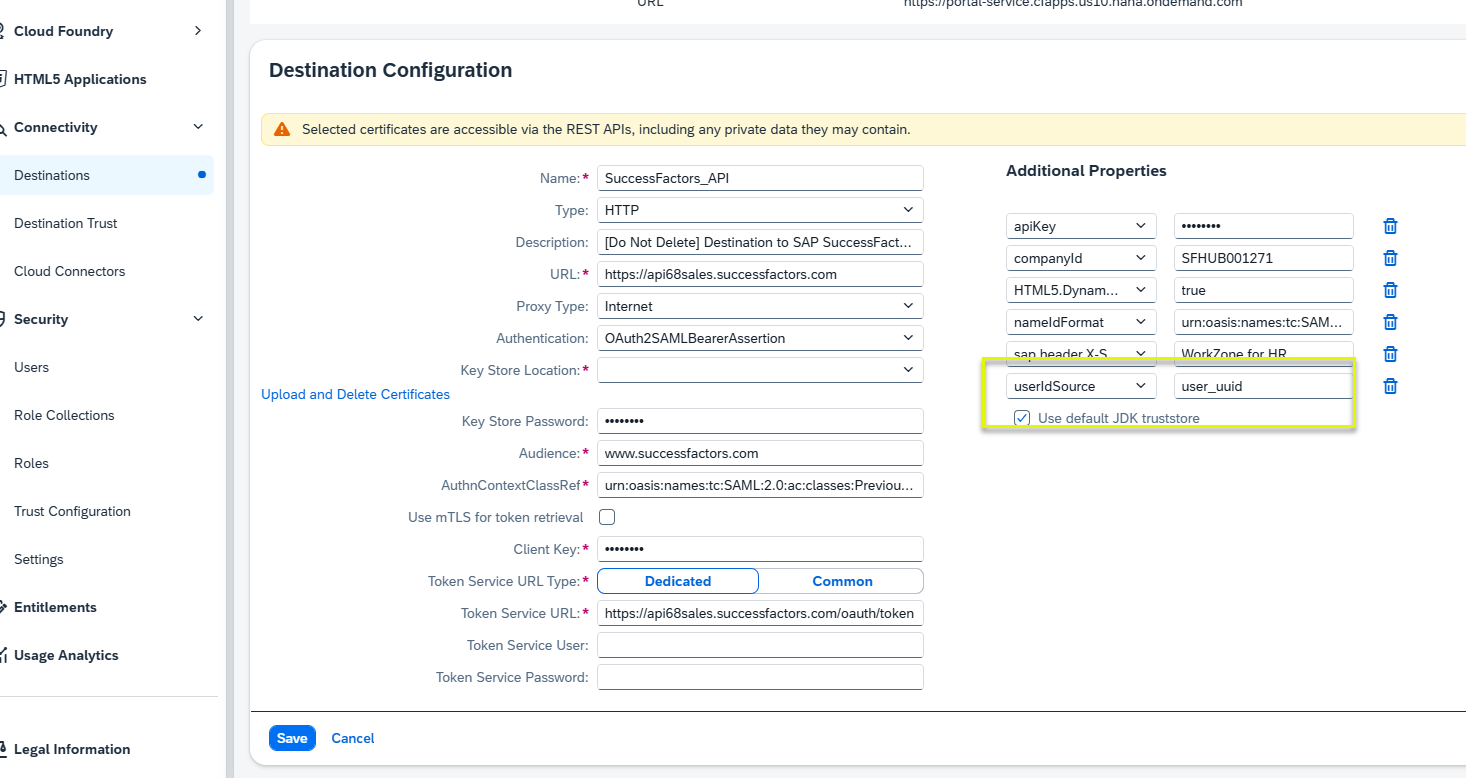Uncheck Use default JDK truststore
The height and width of the screenshot is (778, 1466).
point(1022,418)
